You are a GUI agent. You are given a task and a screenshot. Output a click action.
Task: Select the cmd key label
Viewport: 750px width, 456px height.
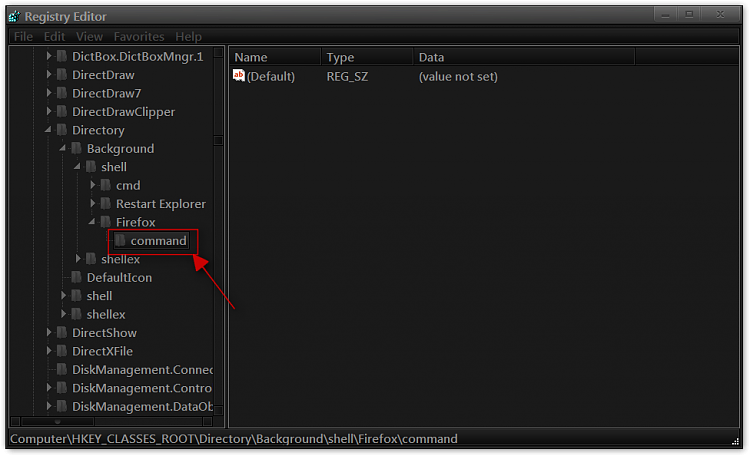[x=128, y=186]
